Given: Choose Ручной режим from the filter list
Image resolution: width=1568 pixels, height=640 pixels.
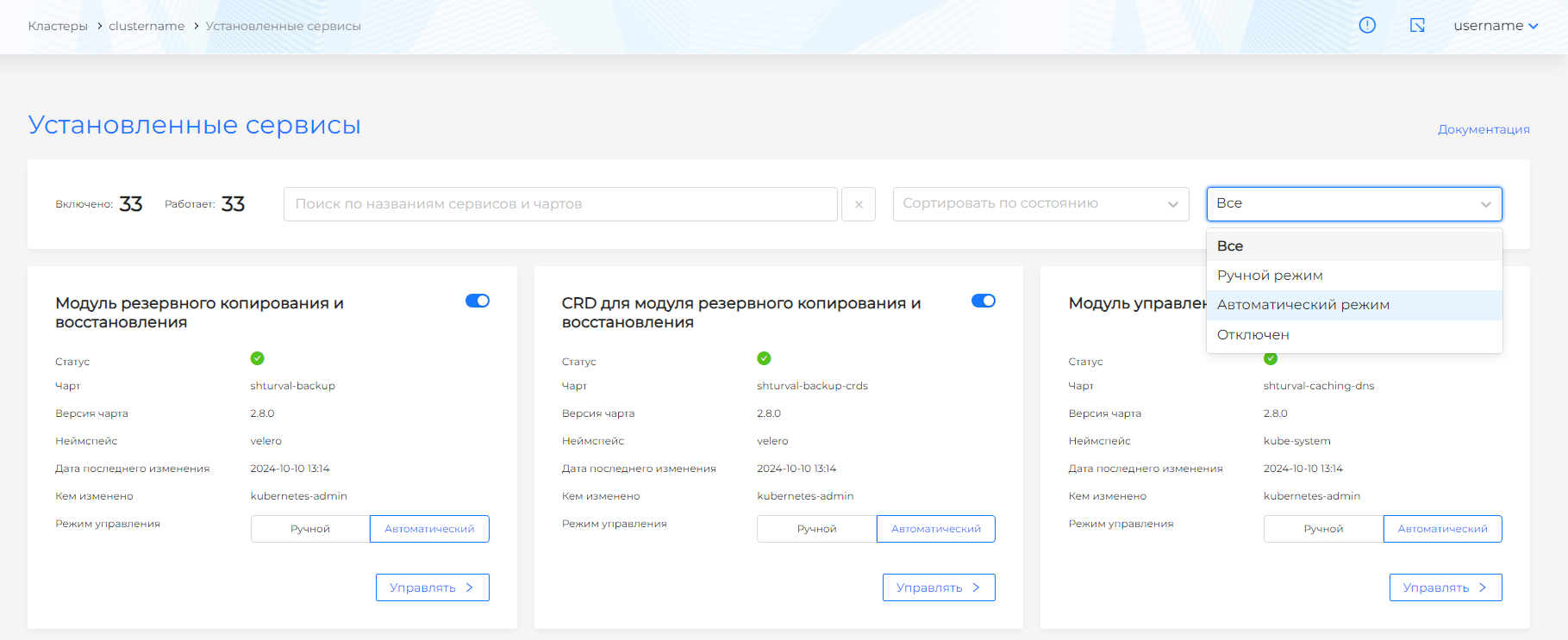Looking at the screenshot, I should (1269, 276).
